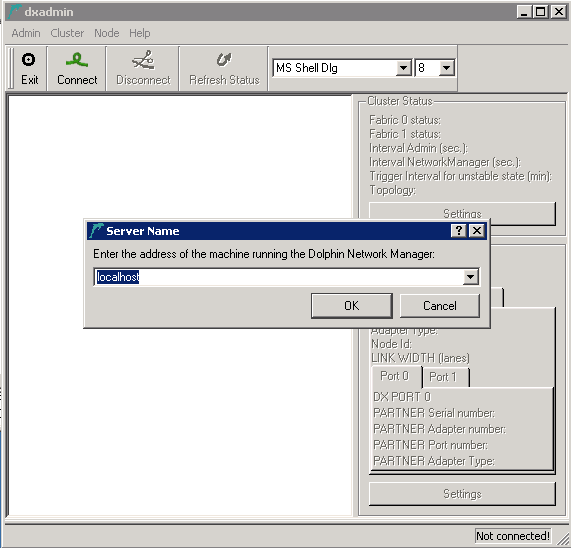The width and height of the screenshot is (571, 548).
Task: Expand the server address dropdown arrow
Action: [470, 277]
